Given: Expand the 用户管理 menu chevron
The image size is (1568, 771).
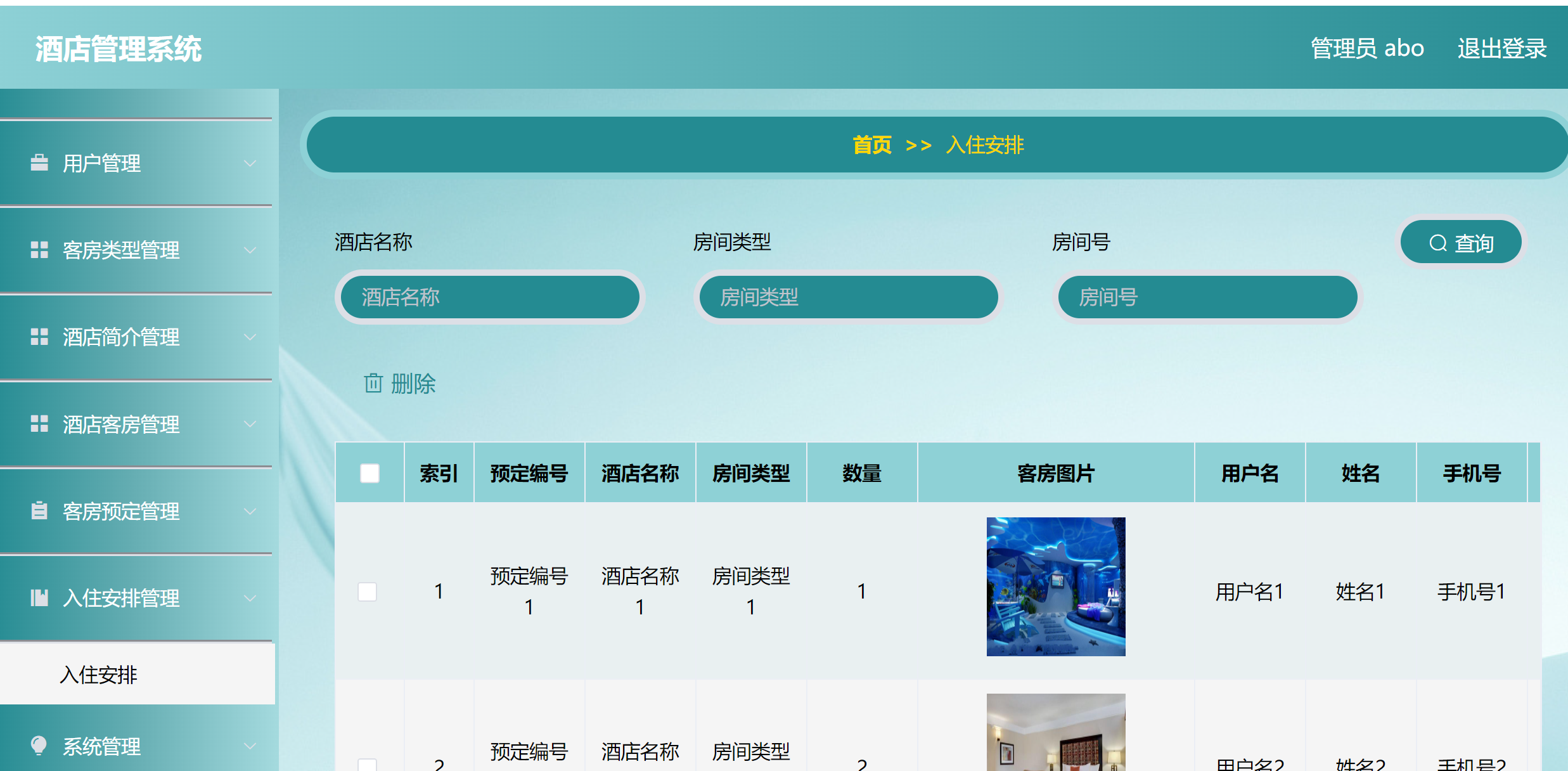Looking at the screenshot, I should [250, 164].
